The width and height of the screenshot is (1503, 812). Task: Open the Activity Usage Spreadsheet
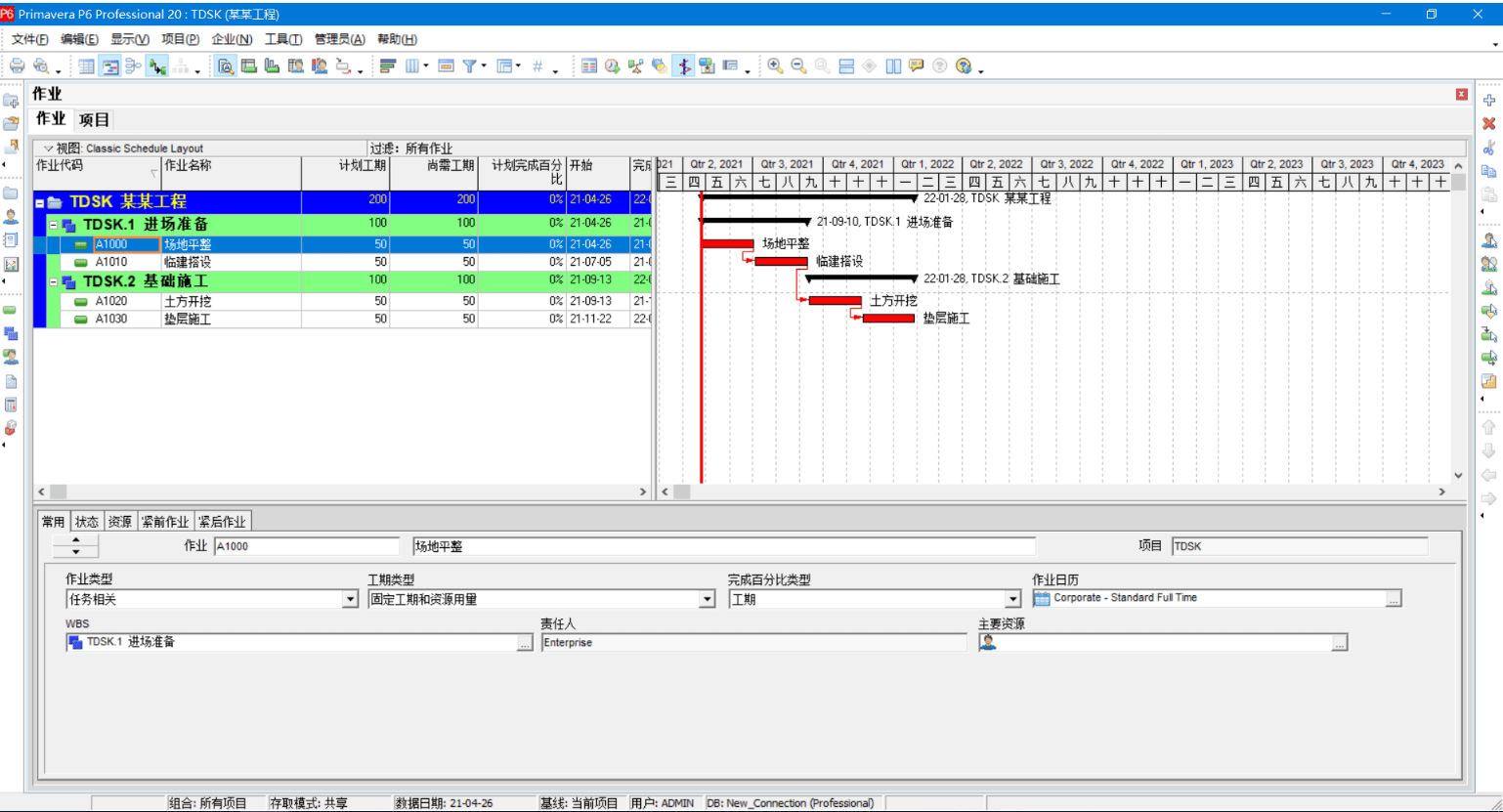249,66
